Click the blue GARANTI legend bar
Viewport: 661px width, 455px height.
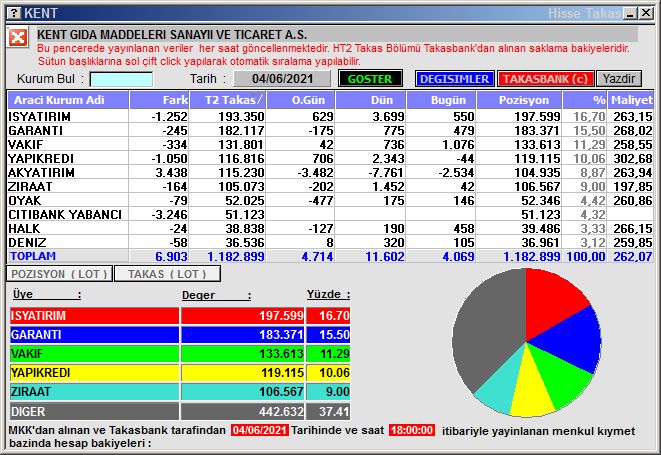(94, 335)
